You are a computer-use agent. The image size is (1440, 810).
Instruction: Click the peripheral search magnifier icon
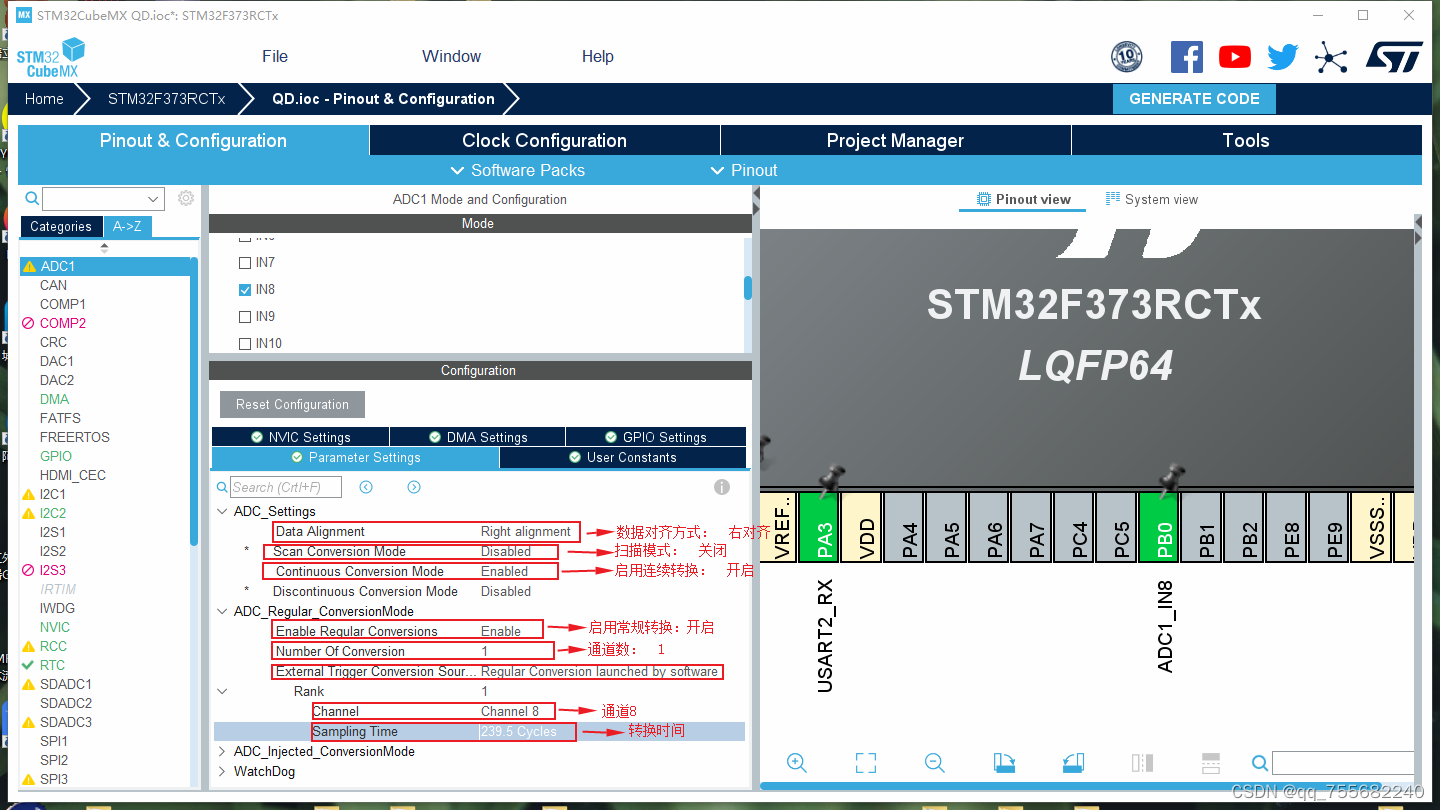(x=32, y=199)
